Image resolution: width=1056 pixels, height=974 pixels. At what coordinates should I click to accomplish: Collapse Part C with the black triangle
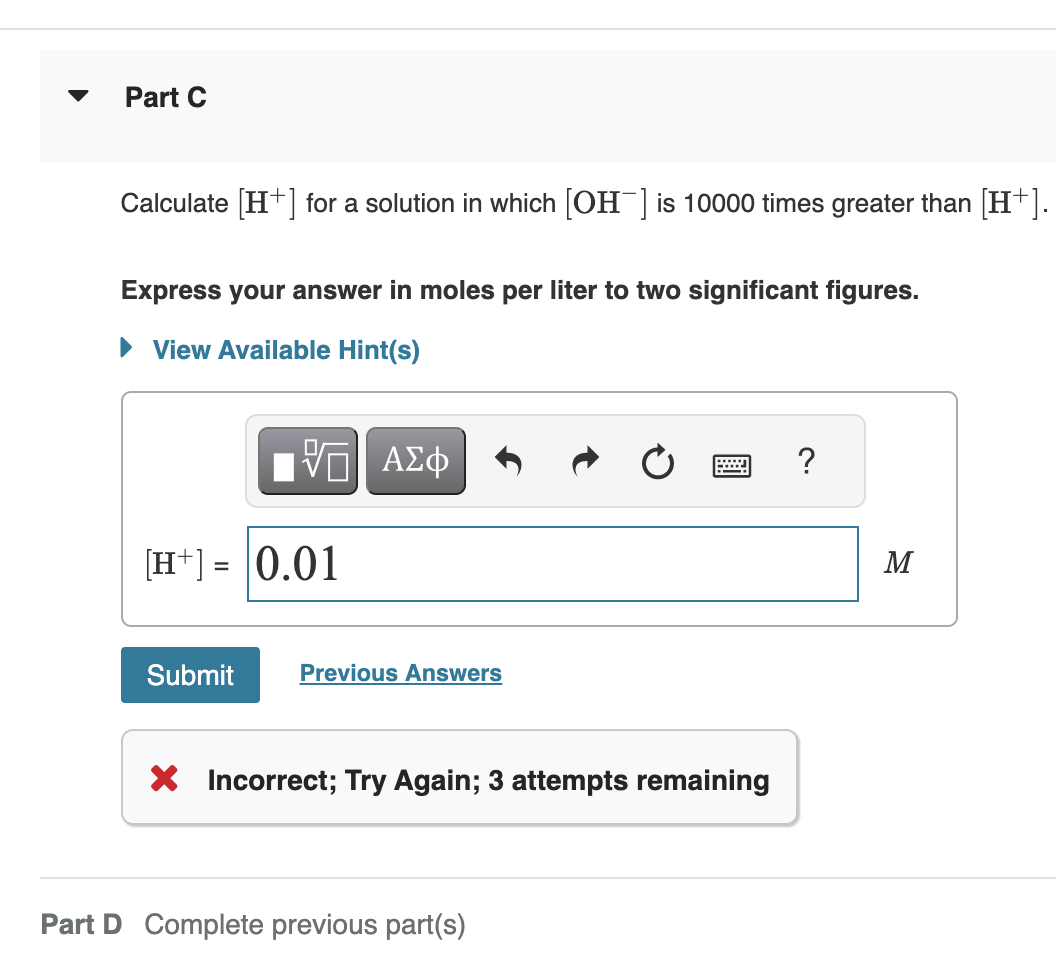click(77, 97)
